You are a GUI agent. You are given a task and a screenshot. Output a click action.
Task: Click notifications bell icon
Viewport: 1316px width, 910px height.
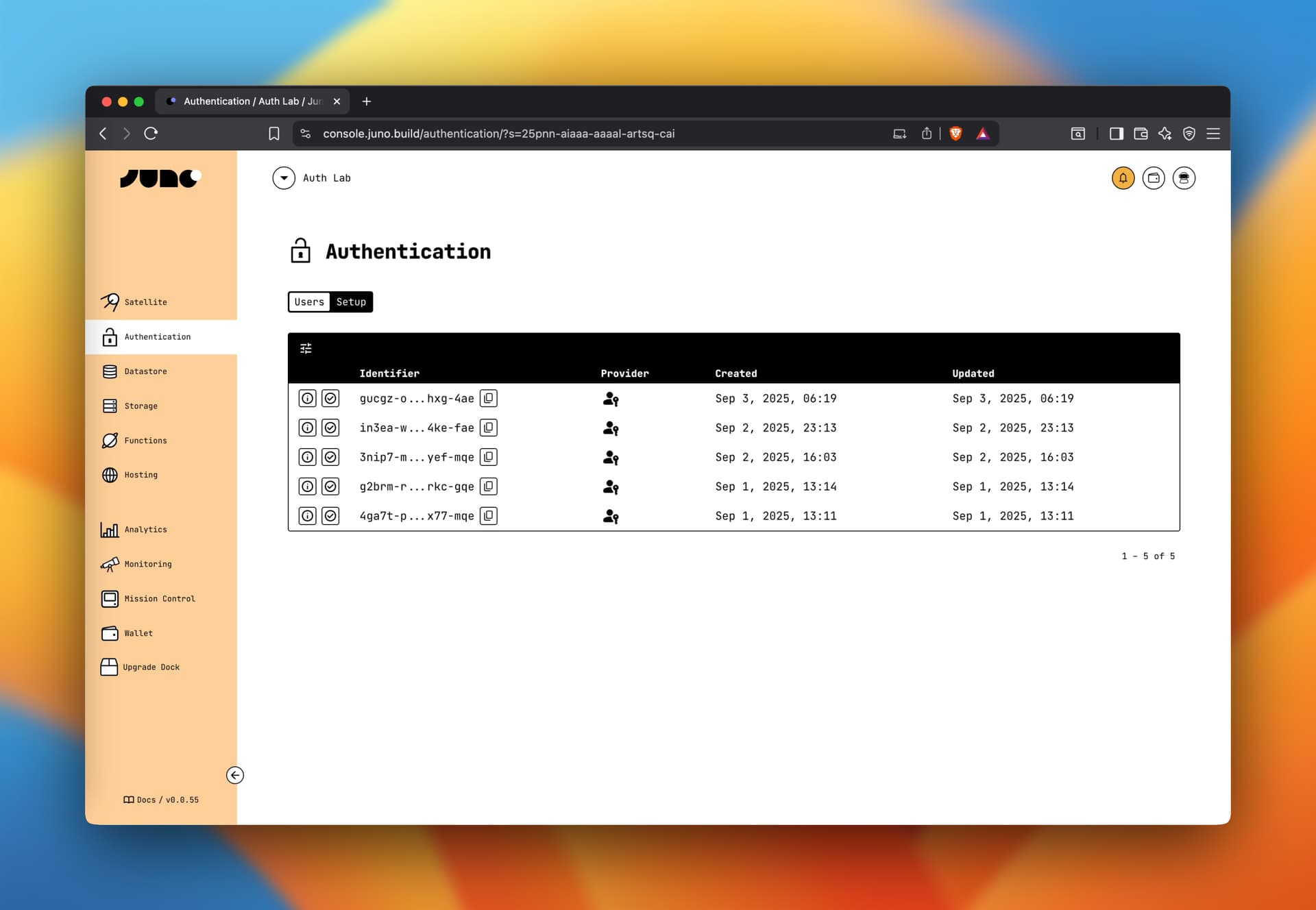click(x=1123, y=178)
